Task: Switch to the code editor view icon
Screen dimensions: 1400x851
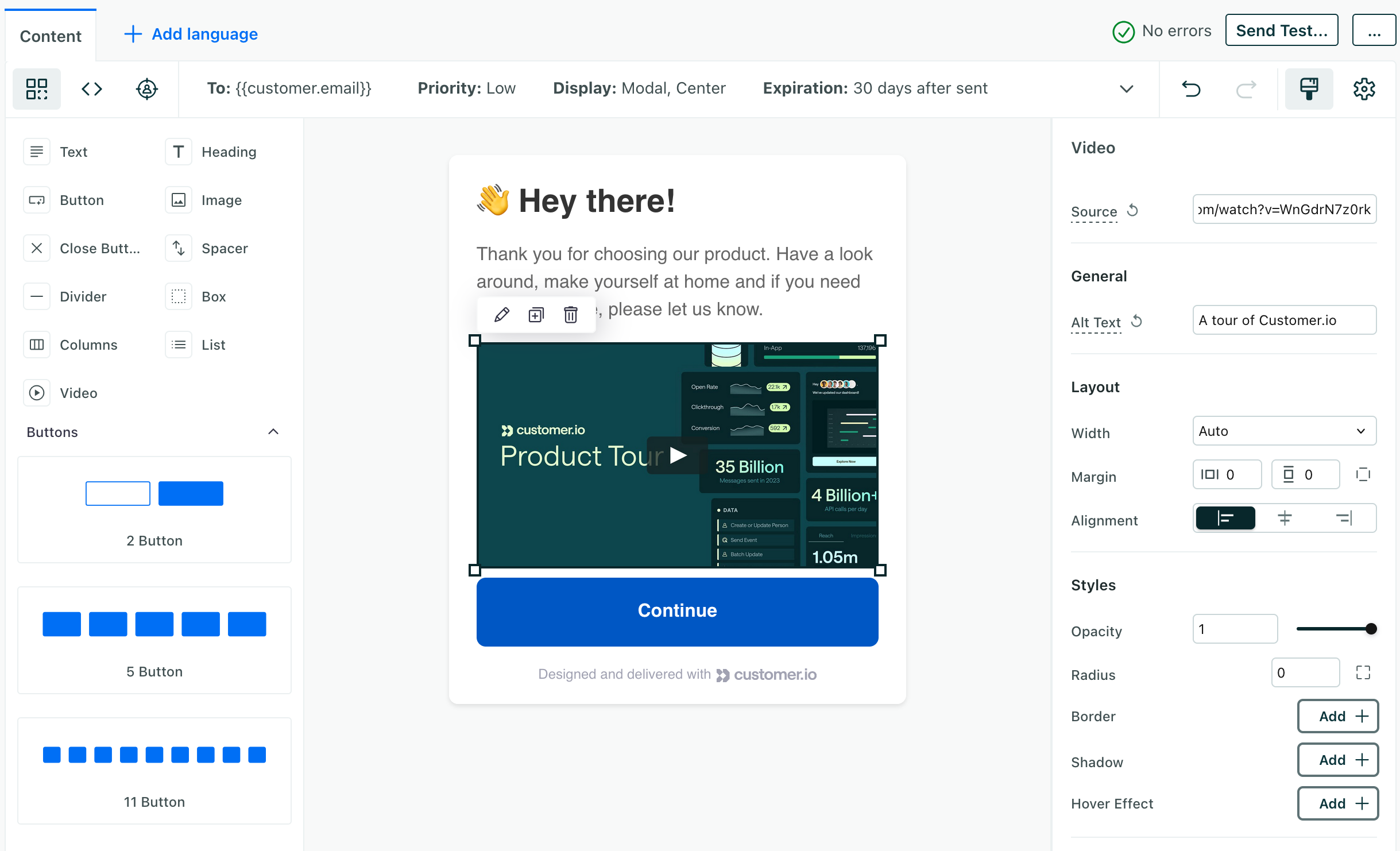Action: pos(92,88)
